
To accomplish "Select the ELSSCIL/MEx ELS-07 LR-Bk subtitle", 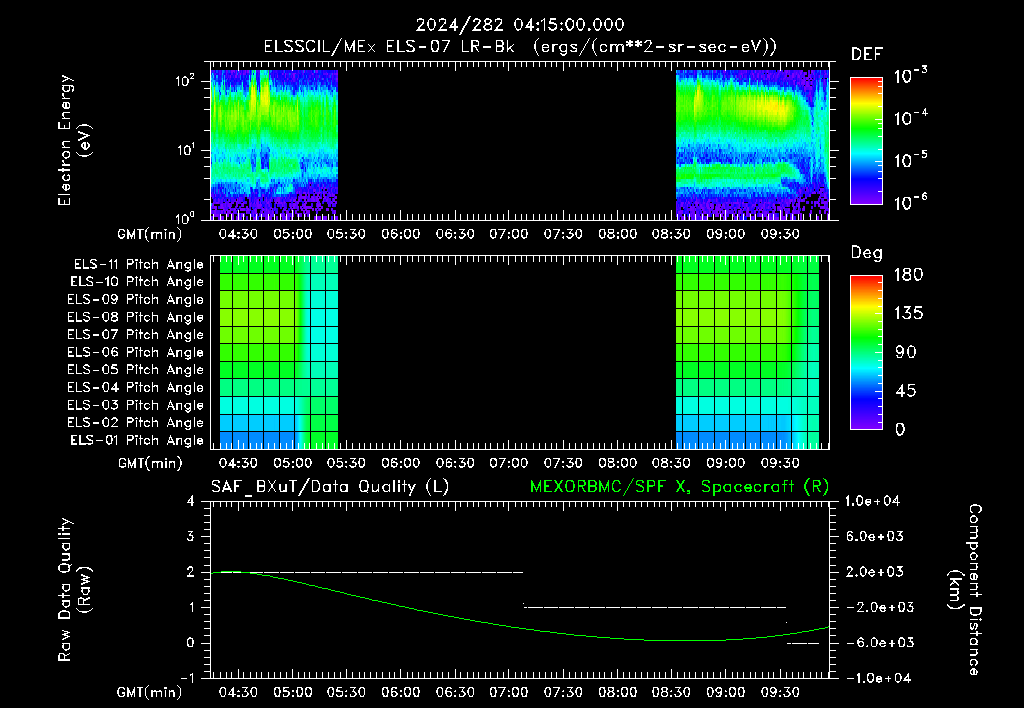I will pos(389,47).
